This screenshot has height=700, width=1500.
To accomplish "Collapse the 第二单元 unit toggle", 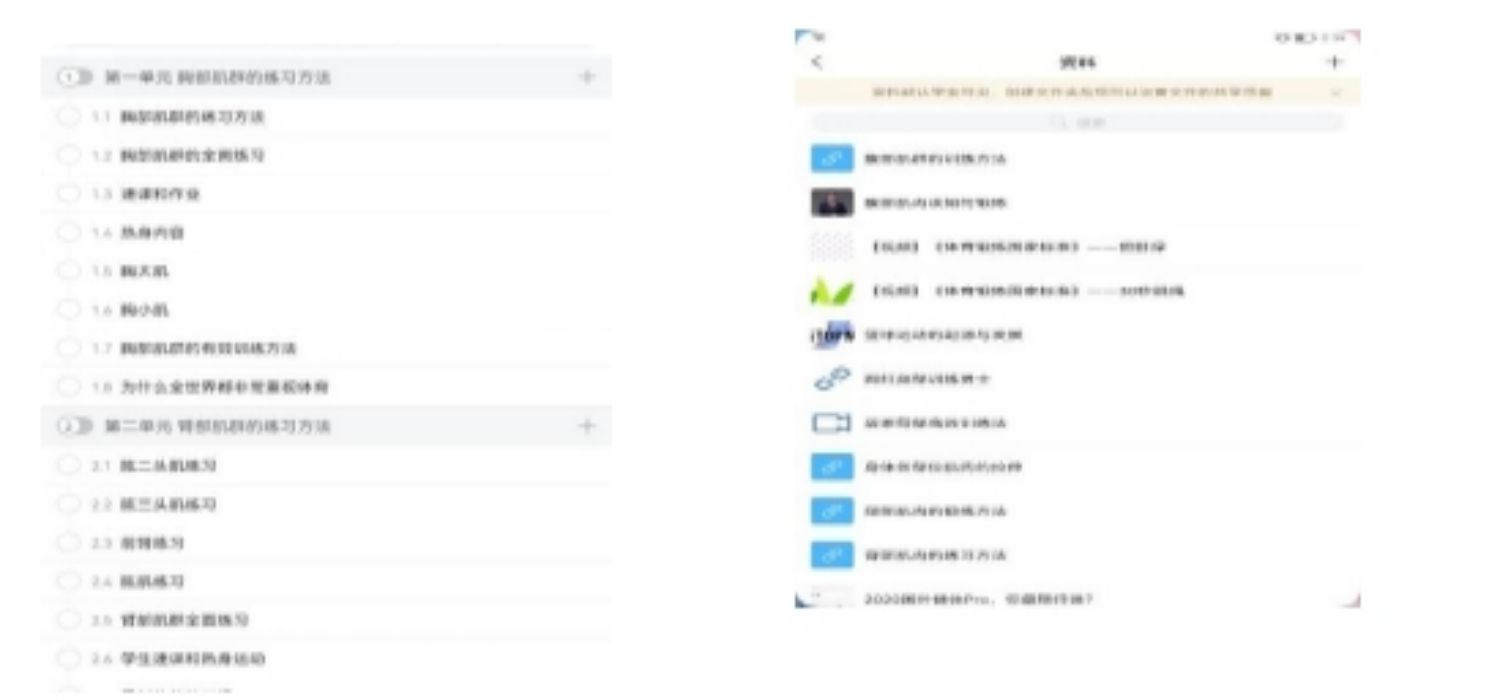I will (x=74, y=426).
